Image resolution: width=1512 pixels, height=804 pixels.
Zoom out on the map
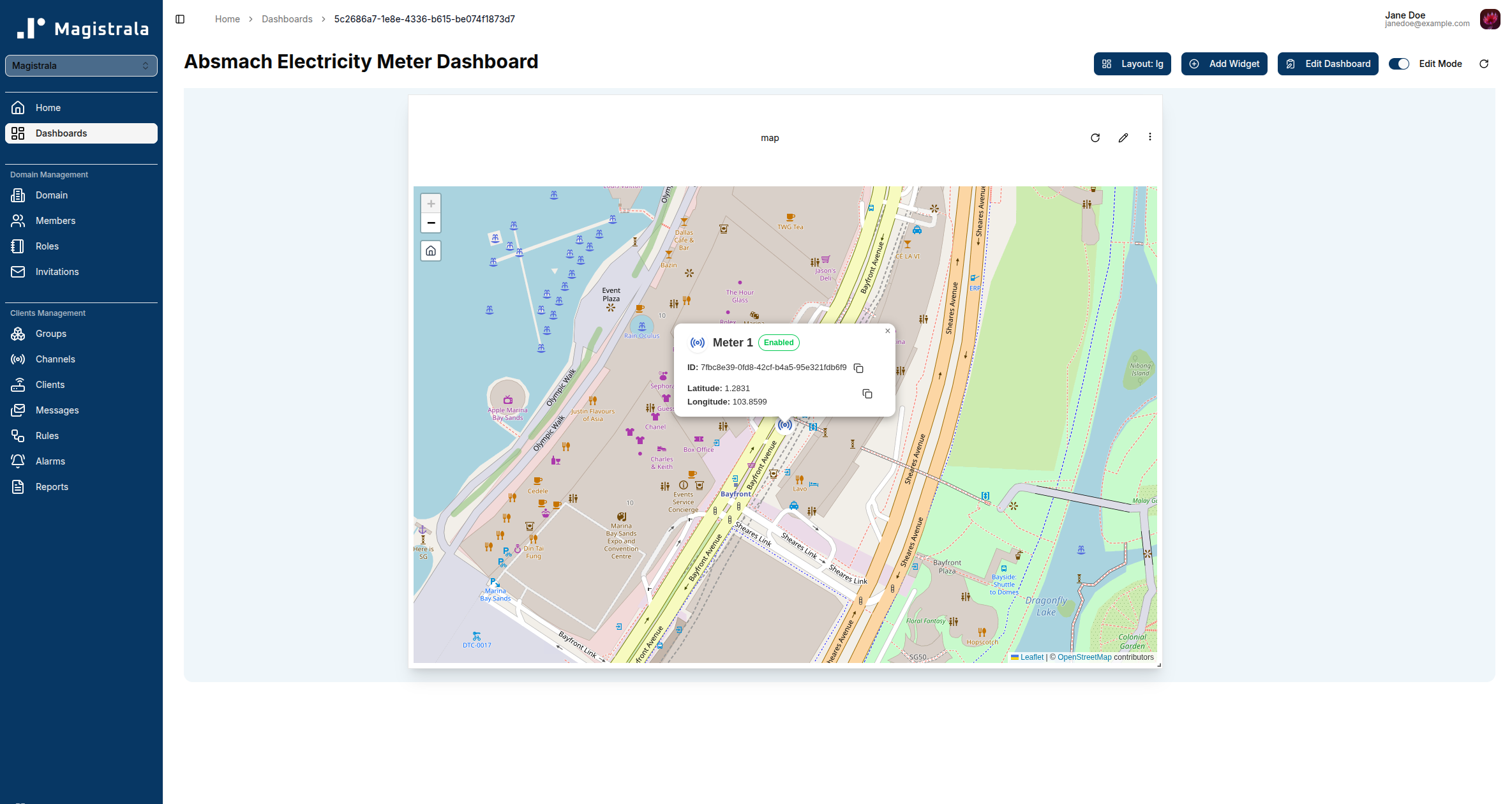click(431, 223)
